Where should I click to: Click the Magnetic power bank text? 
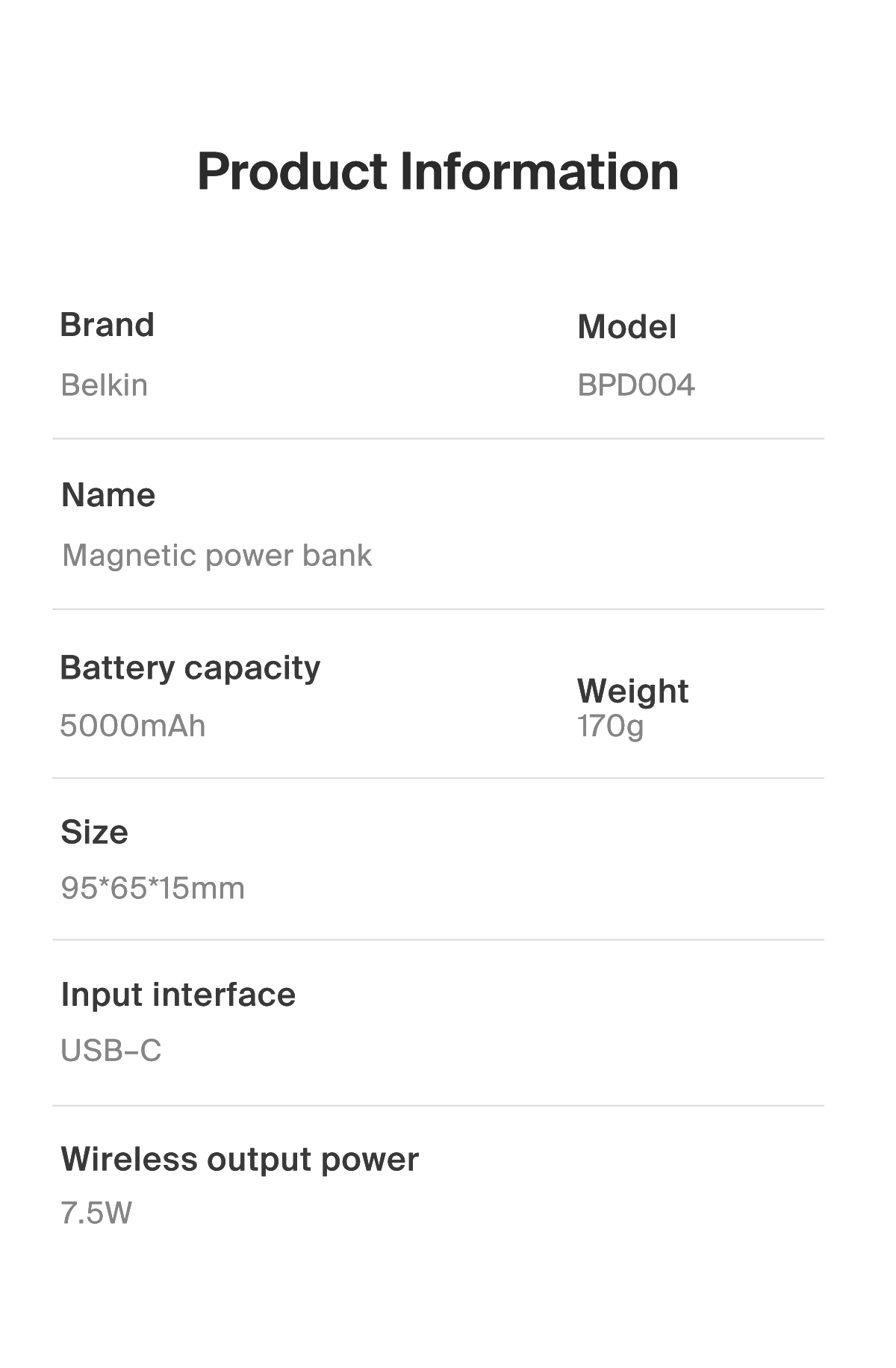(217, 556)
